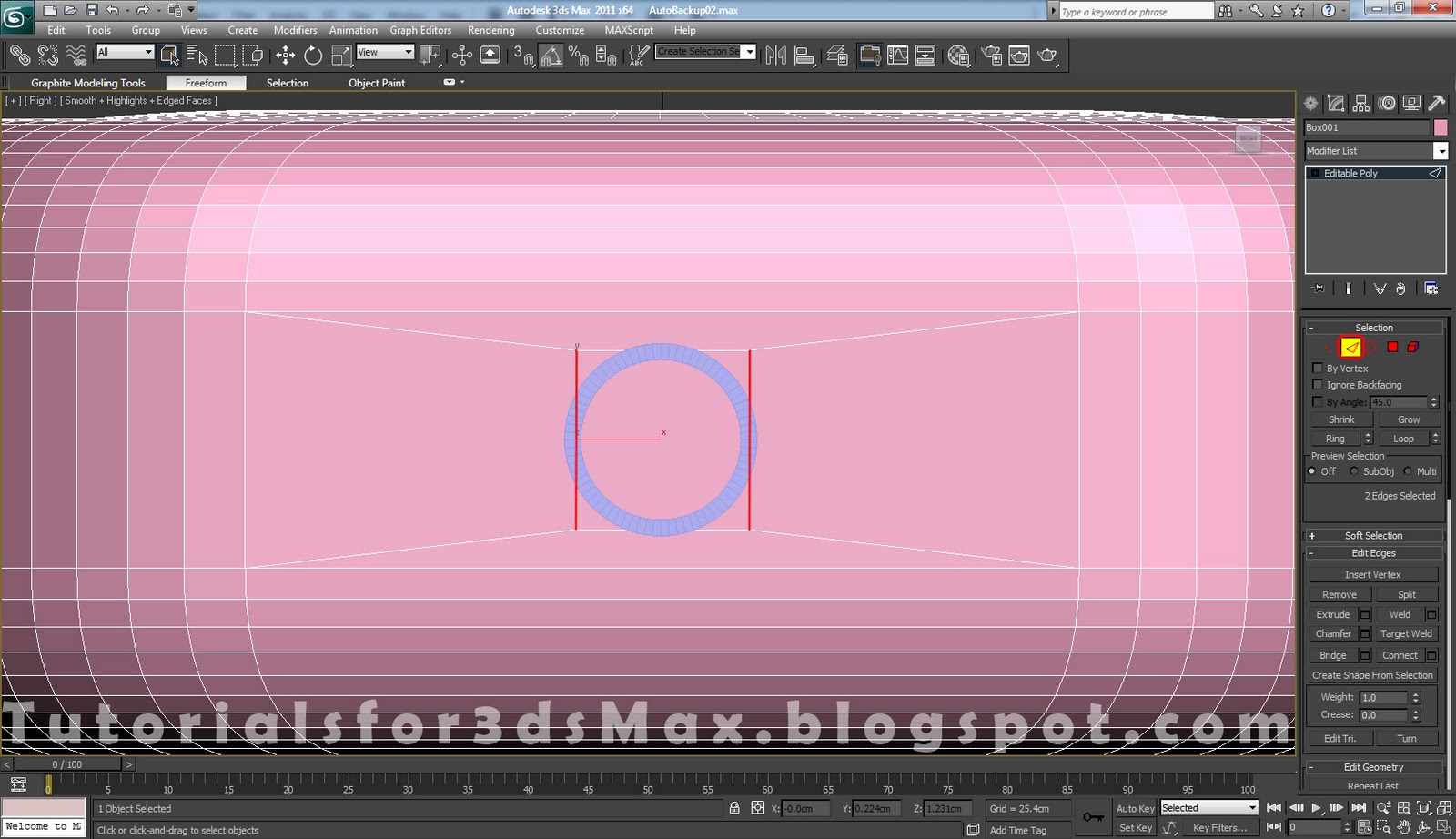
Task: Open Select by Name list icon
Action: (x=197, y=55)
